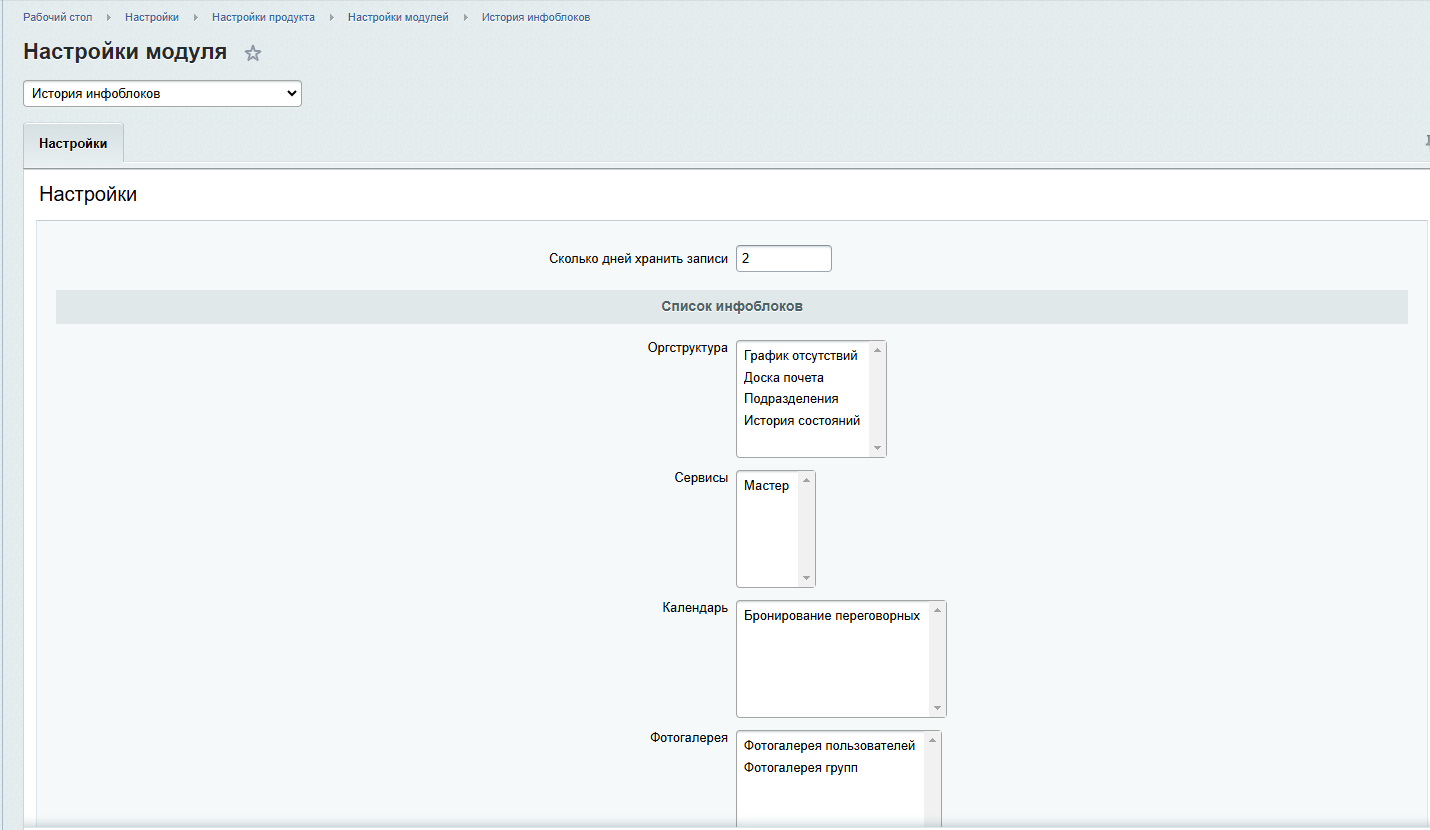Select График отсутствий in Оргструктура list

click(x=800, y=356)
